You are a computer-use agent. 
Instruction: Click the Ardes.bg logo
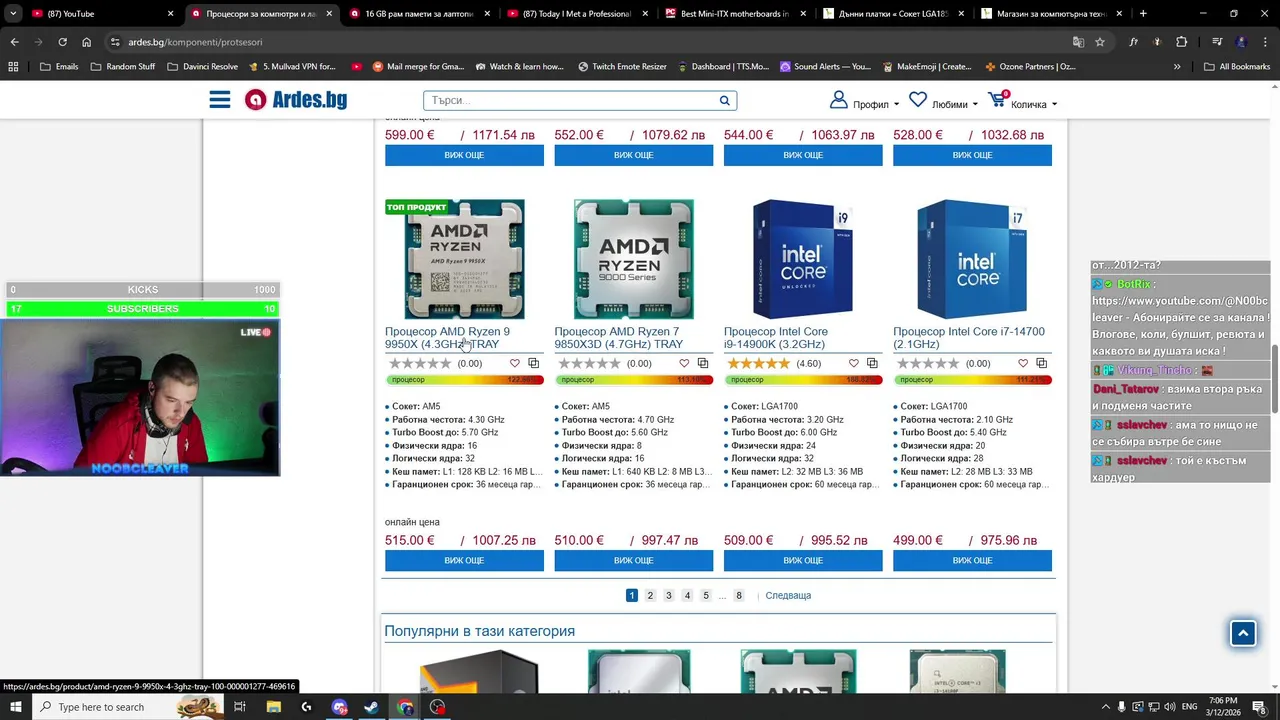pyautogui.click(x=297, y=100)
